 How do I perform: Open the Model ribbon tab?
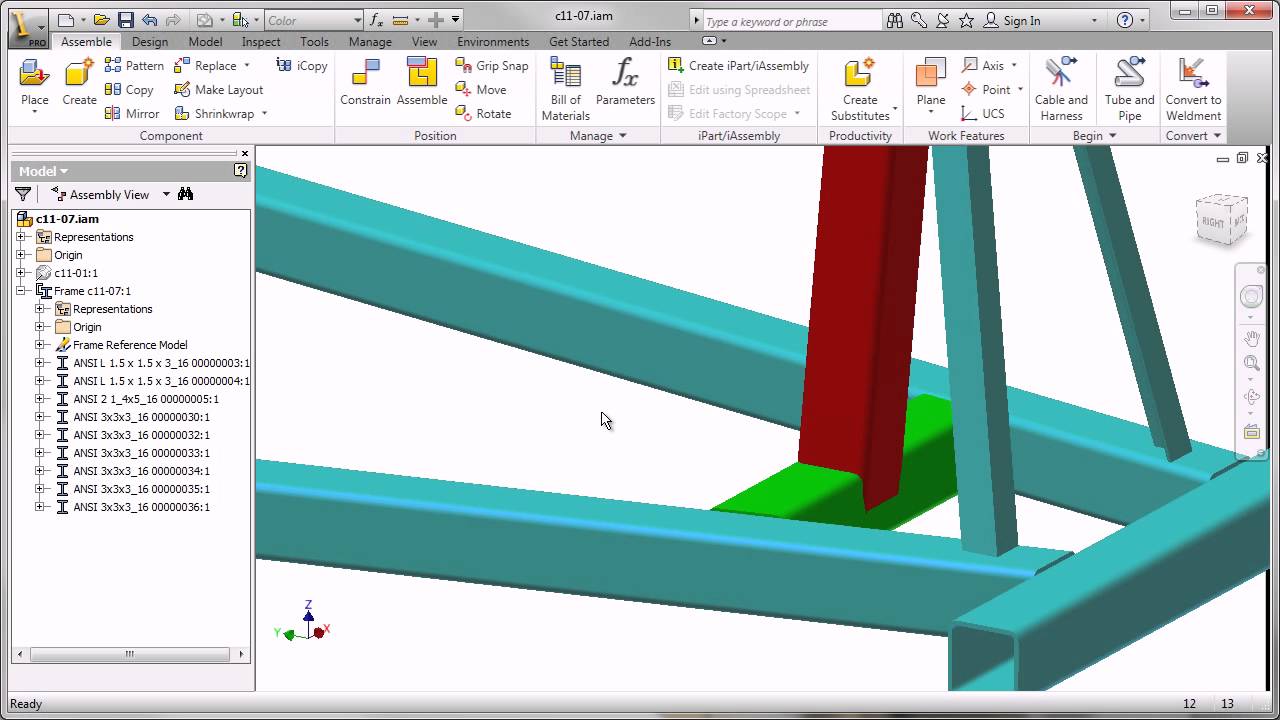[205, 42]
